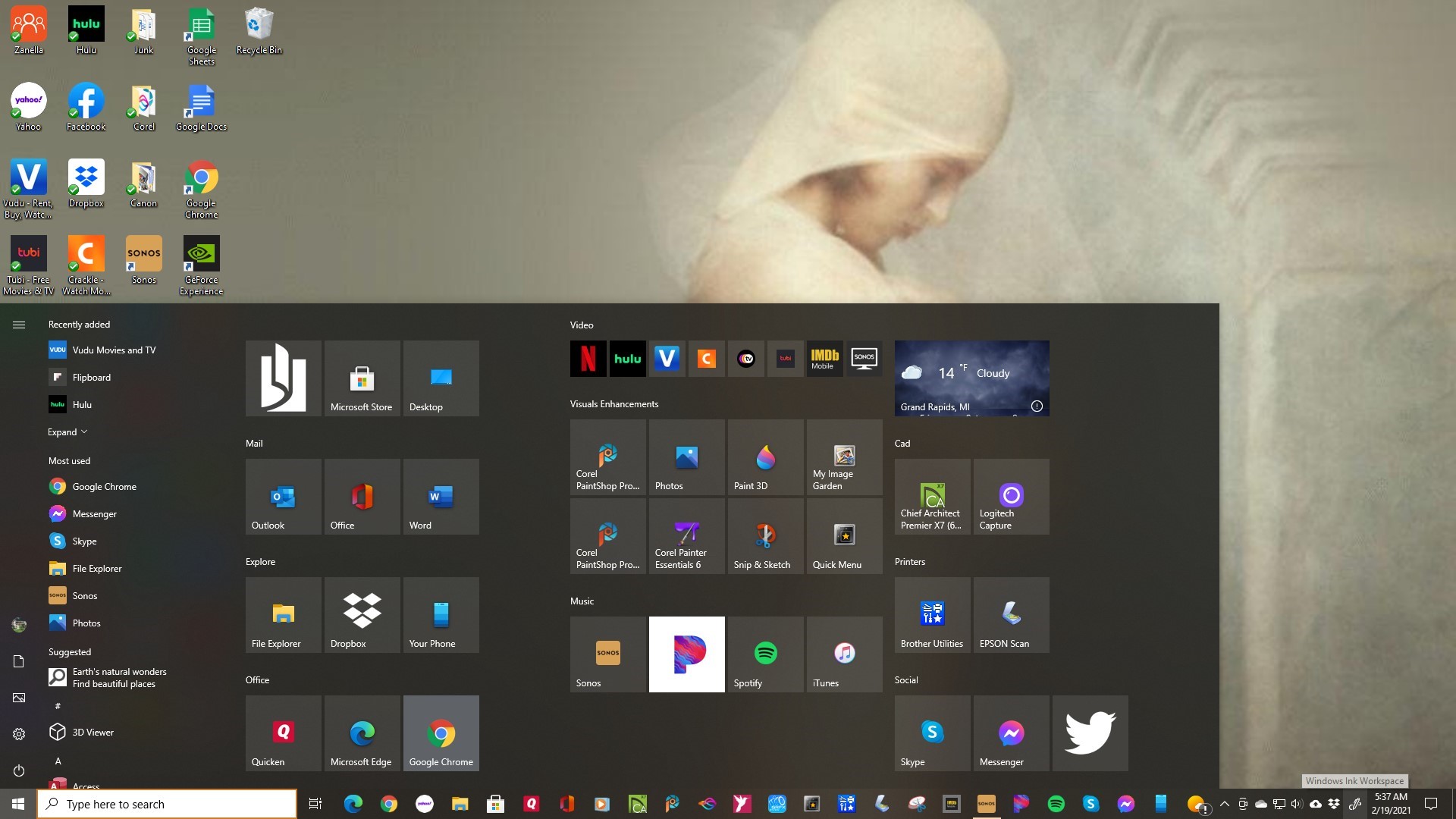The image size is (1456, 819).
Task: Open the Hulu tile in Video group
Action: (x=627, y=359)
